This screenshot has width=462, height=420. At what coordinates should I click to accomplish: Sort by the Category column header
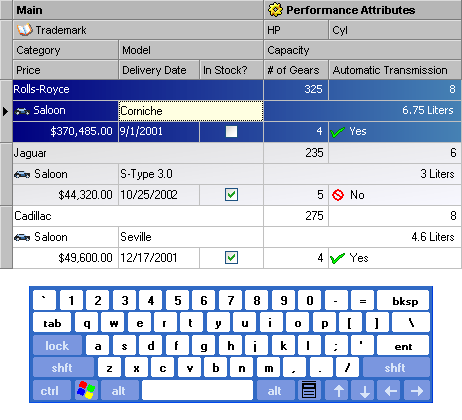(x=66, y=50)
